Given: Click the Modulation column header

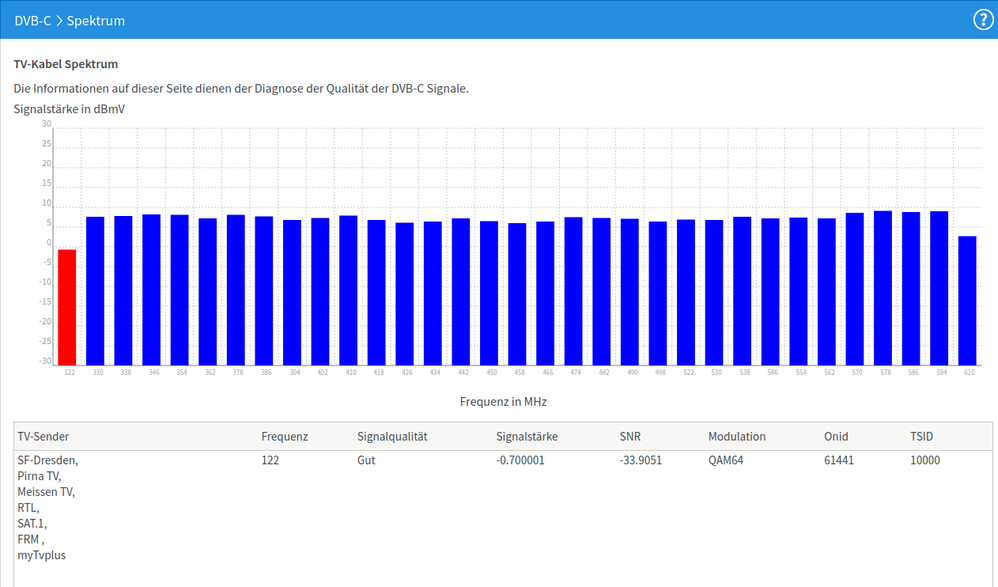Looking at the screenshot, I should 737,437.
